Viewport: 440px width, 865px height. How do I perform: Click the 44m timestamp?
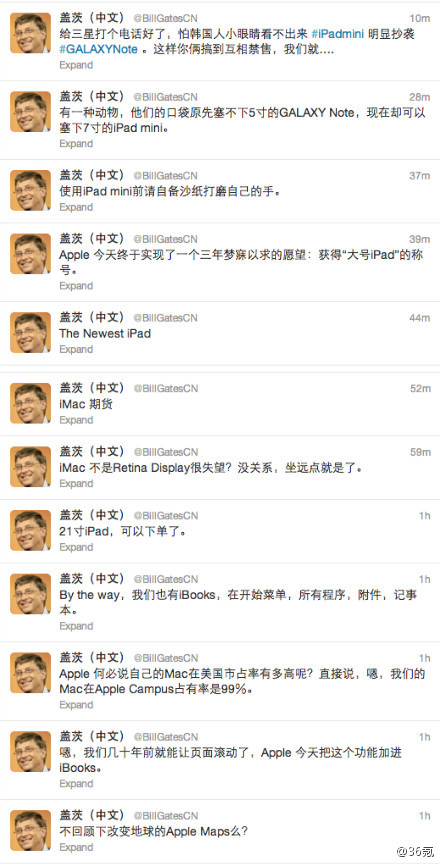[x=420, y=318]
